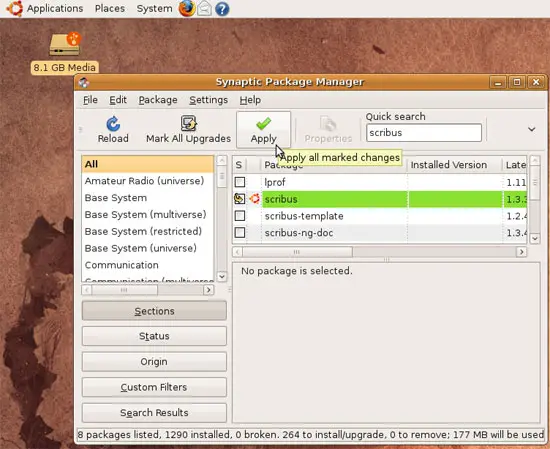Toggle the marked scribus package status box
Screen dimensions: 550x449
click(240, 199)
